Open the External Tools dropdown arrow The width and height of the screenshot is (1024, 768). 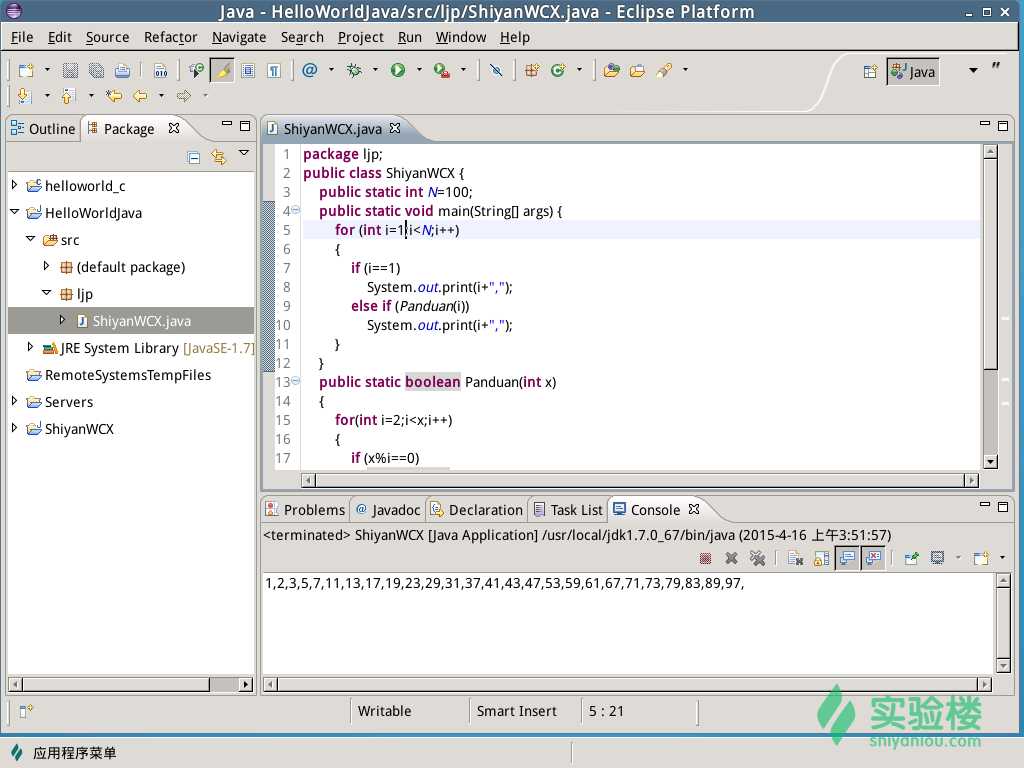click(464, 69)
